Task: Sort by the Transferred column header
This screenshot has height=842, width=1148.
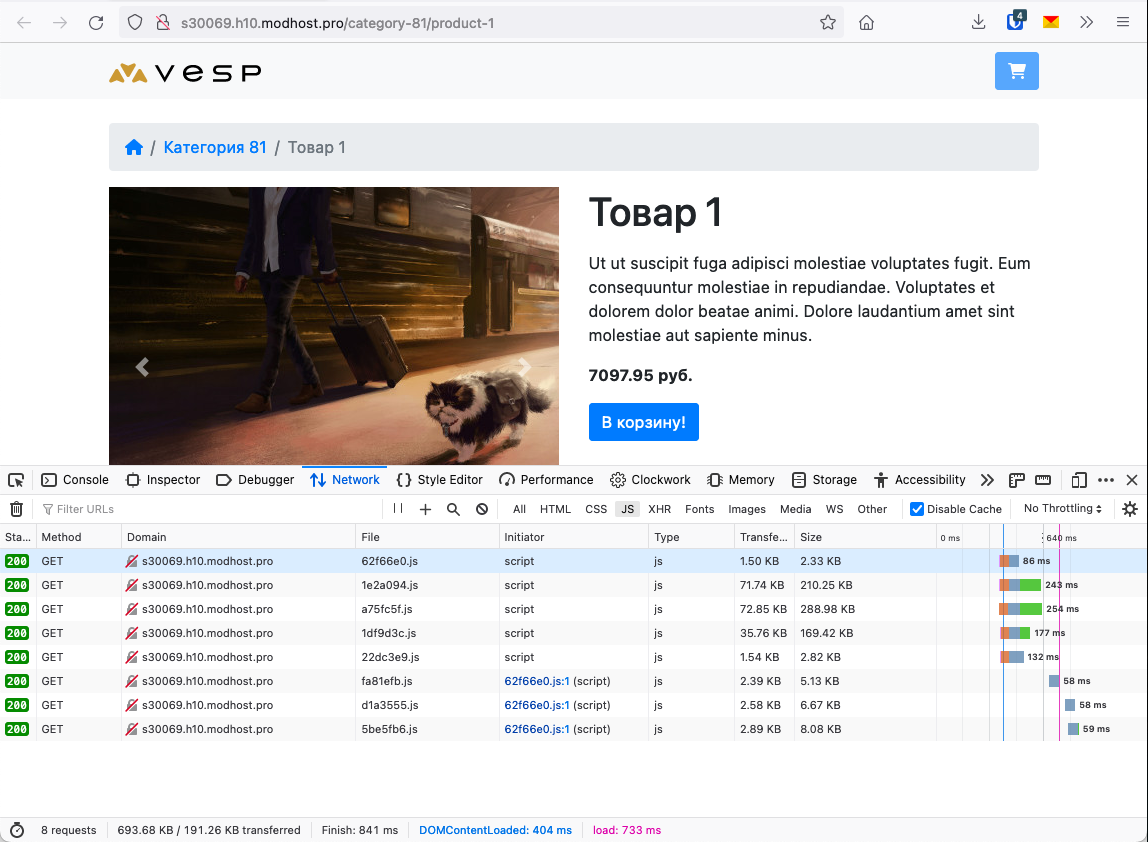Action: click(764, 537)
